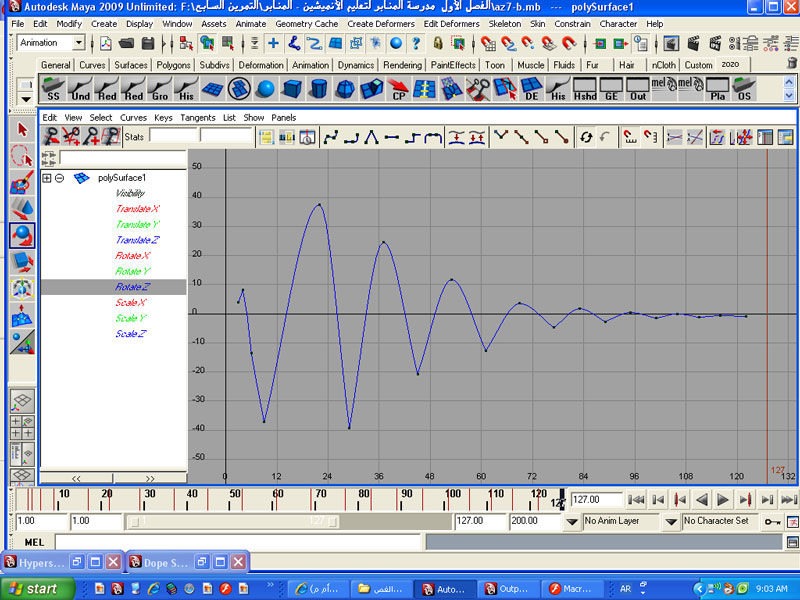Click the polygon cube shelf icon
The width and height of the screenshot is (800, 600).
pos(292,88)
